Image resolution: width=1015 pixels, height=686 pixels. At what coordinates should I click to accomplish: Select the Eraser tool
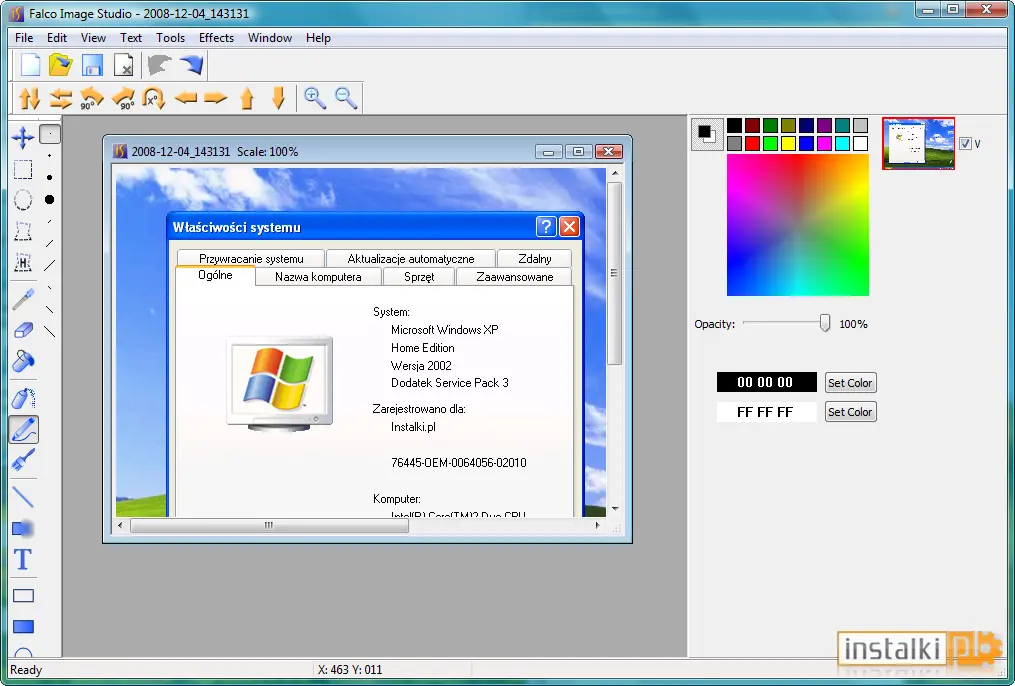tap(23, 331)
